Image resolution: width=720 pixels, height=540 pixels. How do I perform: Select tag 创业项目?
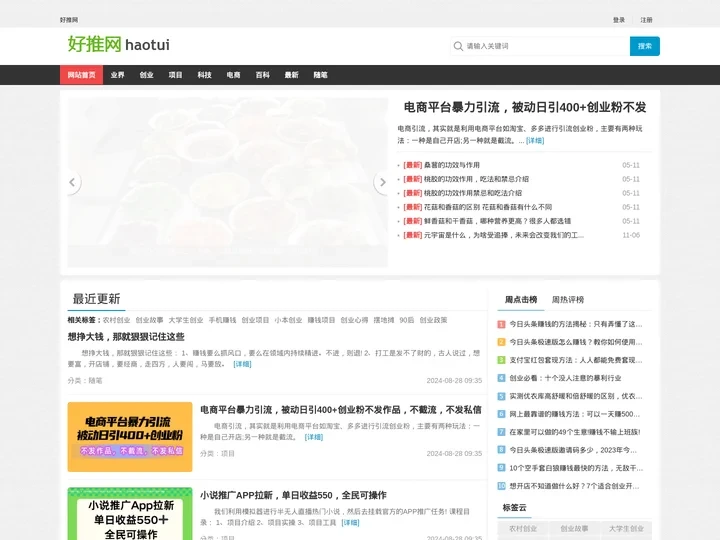click(x=255, y=320)
